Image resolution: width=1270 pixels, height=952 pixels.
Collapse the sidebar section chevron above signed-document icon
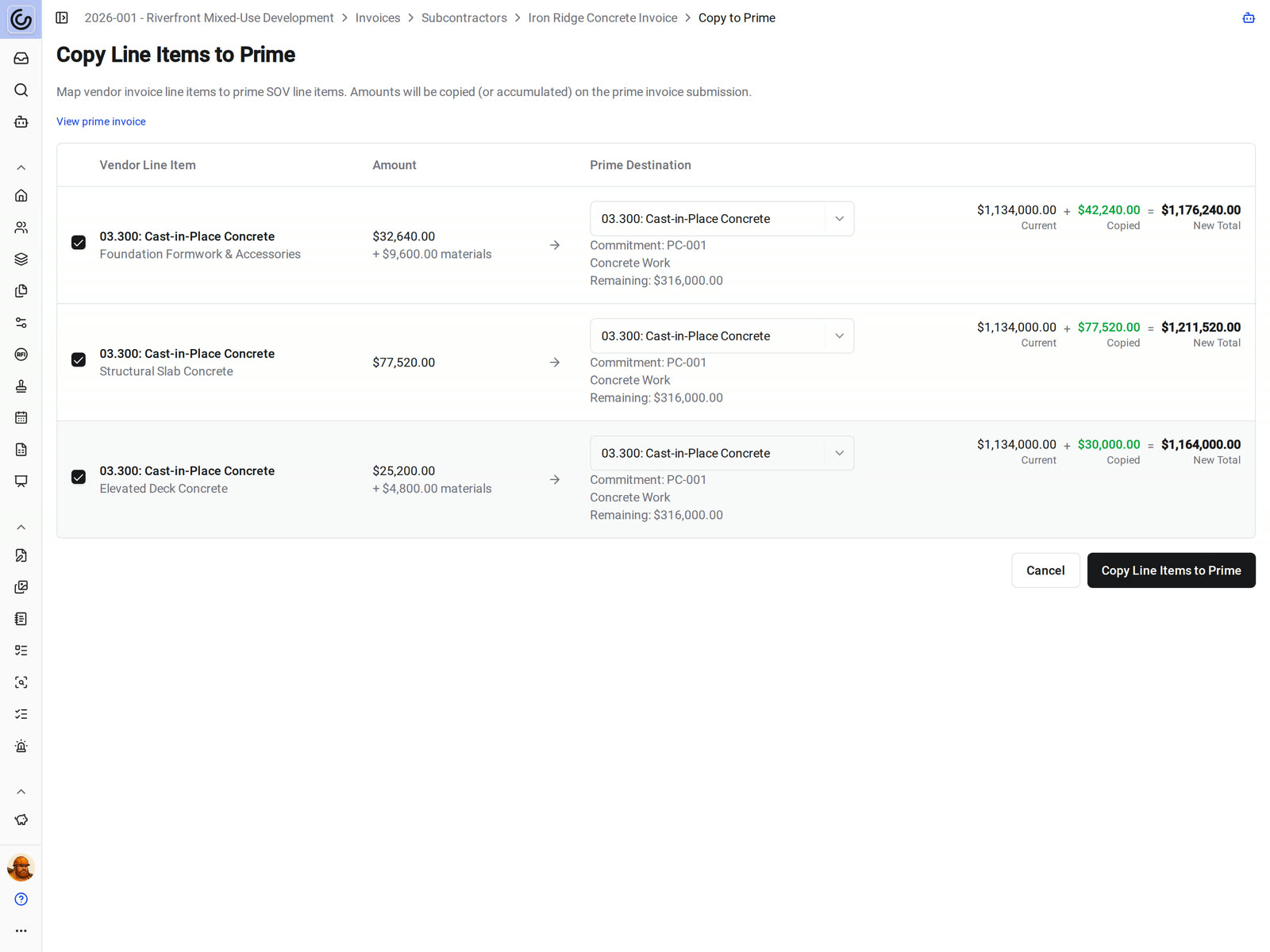click(x=21, y=528)
